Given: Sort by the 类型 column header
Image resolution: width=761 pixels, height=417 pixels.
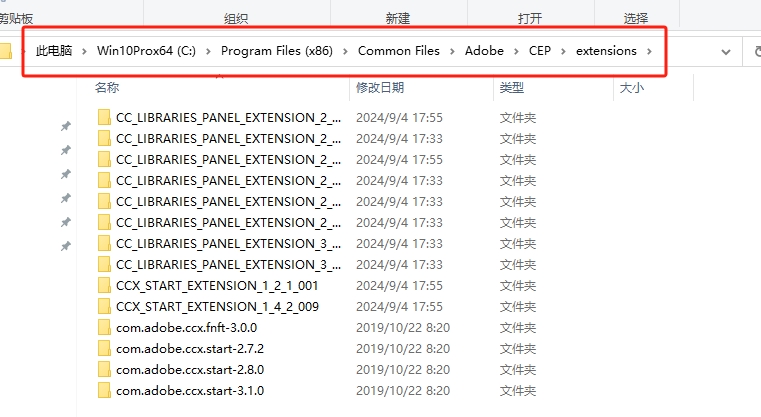Looking at the screenshot, I should [510, 88].
